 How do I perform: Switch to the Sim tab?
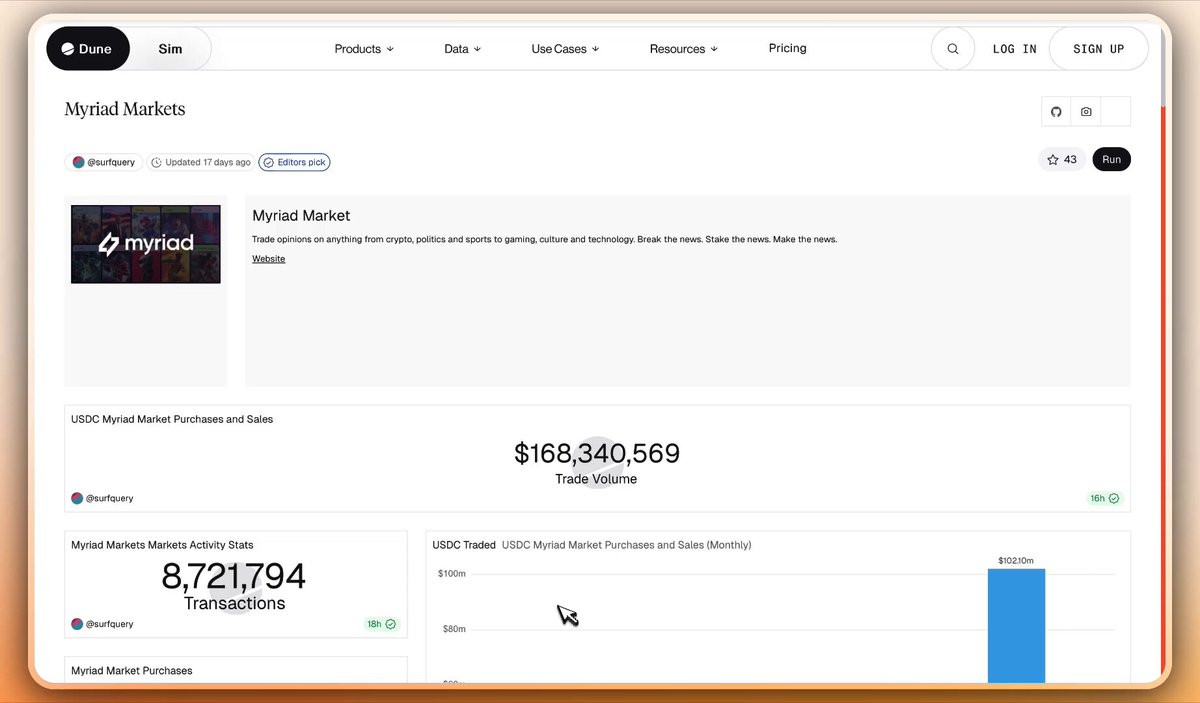[x=171, y=49]
